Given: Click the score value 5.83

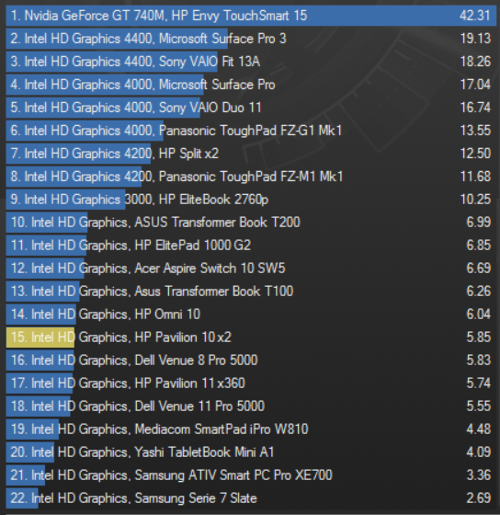Looking at the screenshot, I should click(479, 360).
